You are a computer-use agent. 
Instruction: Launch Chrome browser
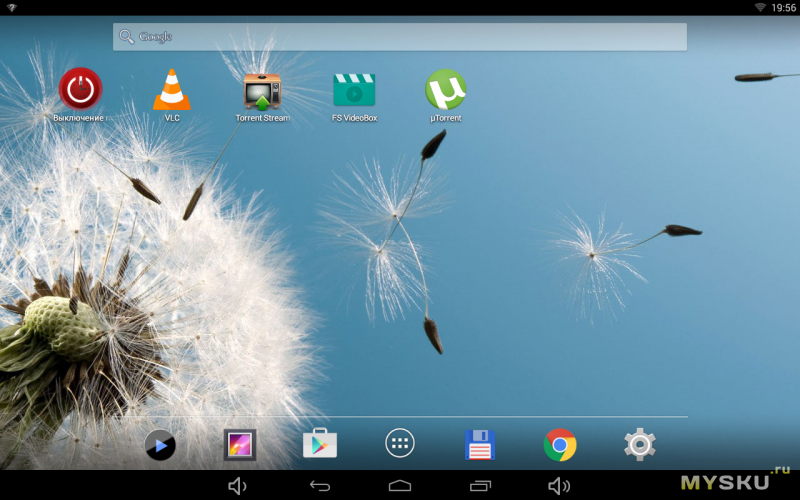click(560, 445)
